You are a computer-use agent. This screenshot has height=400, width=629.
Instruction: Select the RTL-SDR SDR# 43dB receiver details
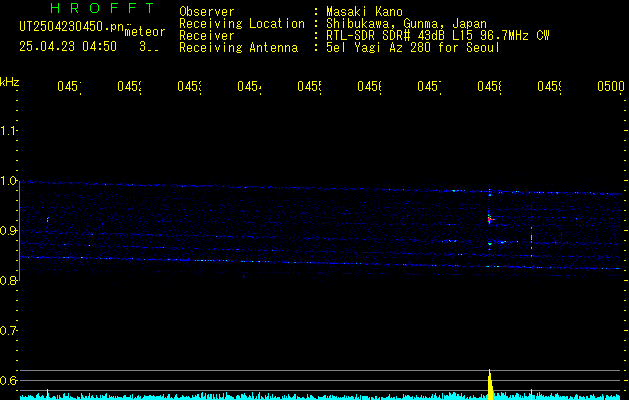[x=438, y=36]
